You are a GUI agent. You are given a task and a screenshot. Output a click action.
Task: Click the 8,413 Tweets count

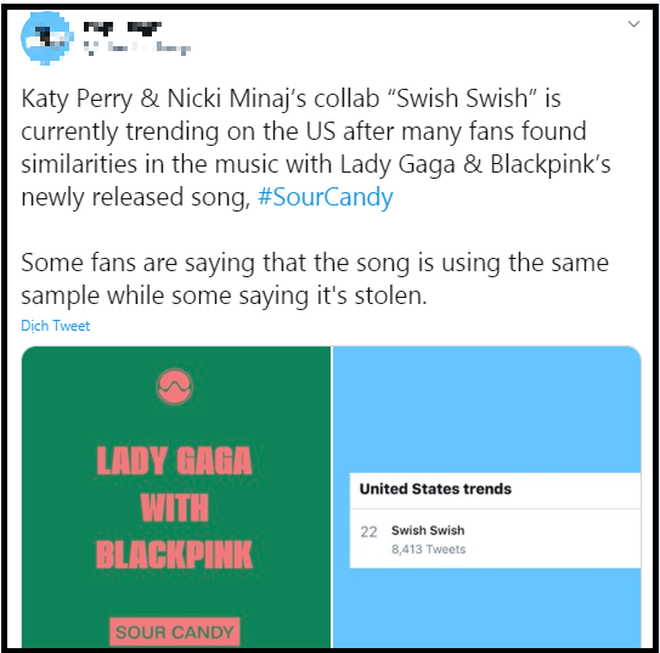click(x=428, y=549)
